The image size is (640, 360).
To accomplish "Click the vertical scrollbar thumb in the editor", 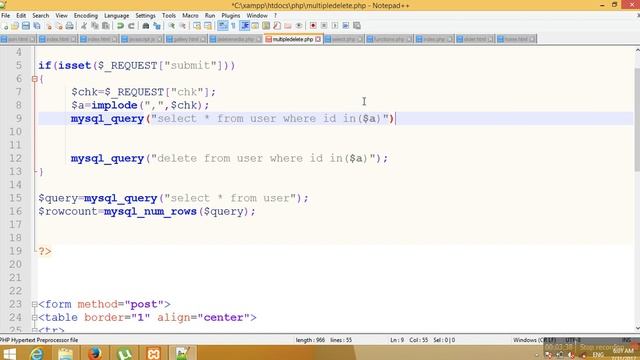I will [637, 120].
